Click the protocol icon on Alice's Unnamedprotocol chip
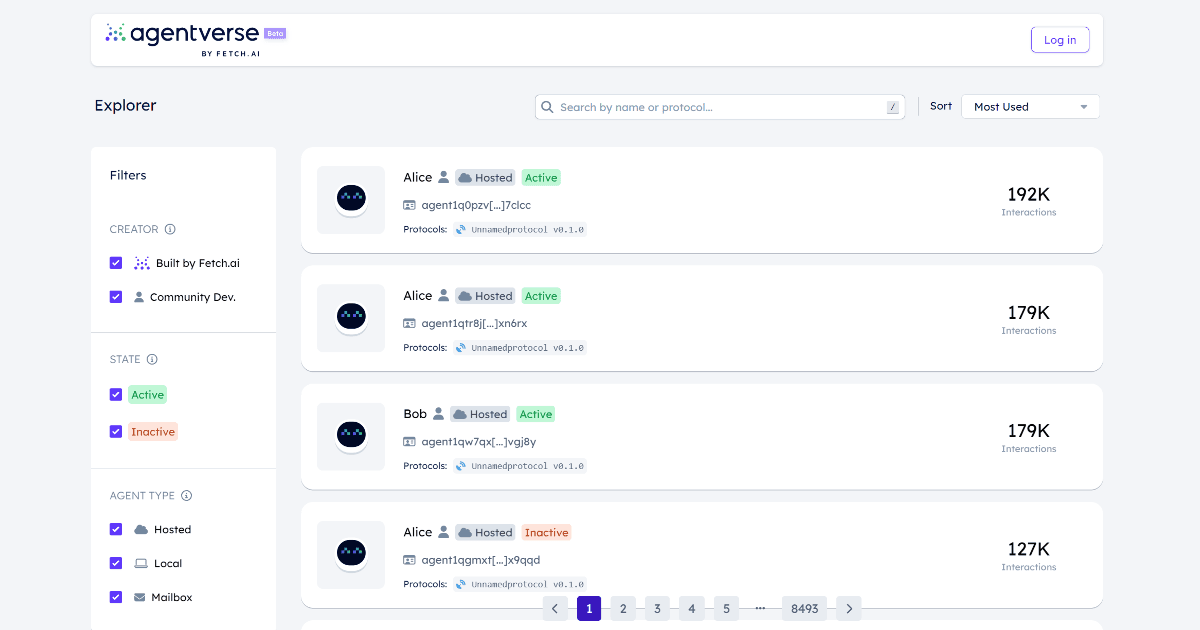The image size is (1200, 630). (x=459, y=229)
